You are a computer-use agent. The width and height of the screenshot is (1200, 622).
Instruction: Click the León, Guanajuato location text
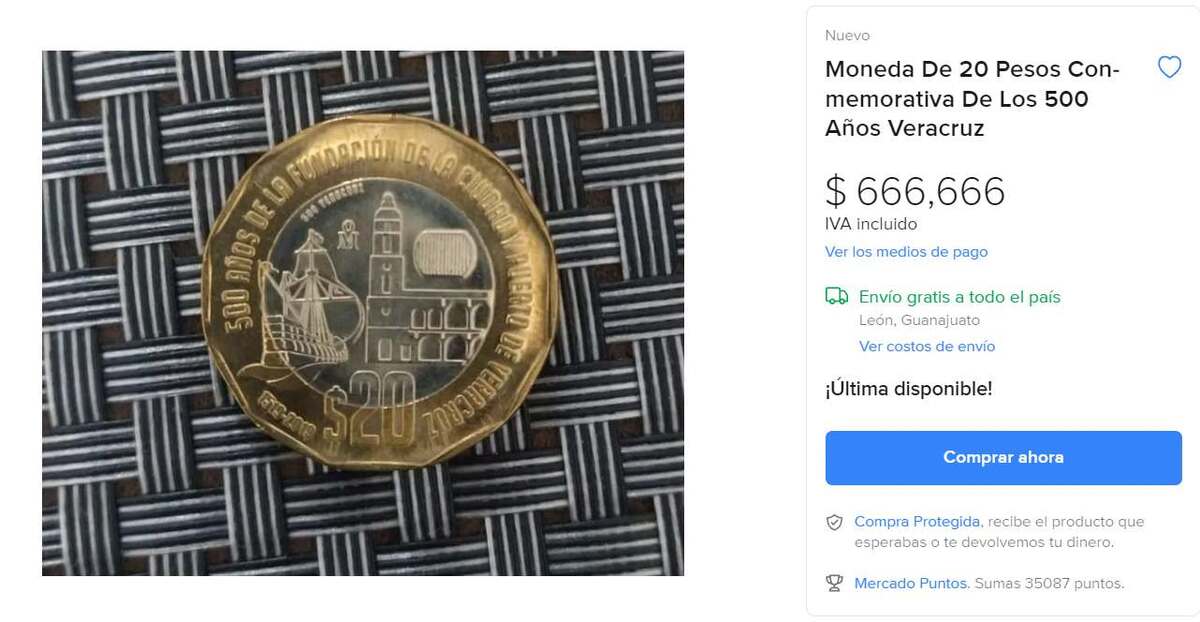pyautogui.click(x=919, y=321)
